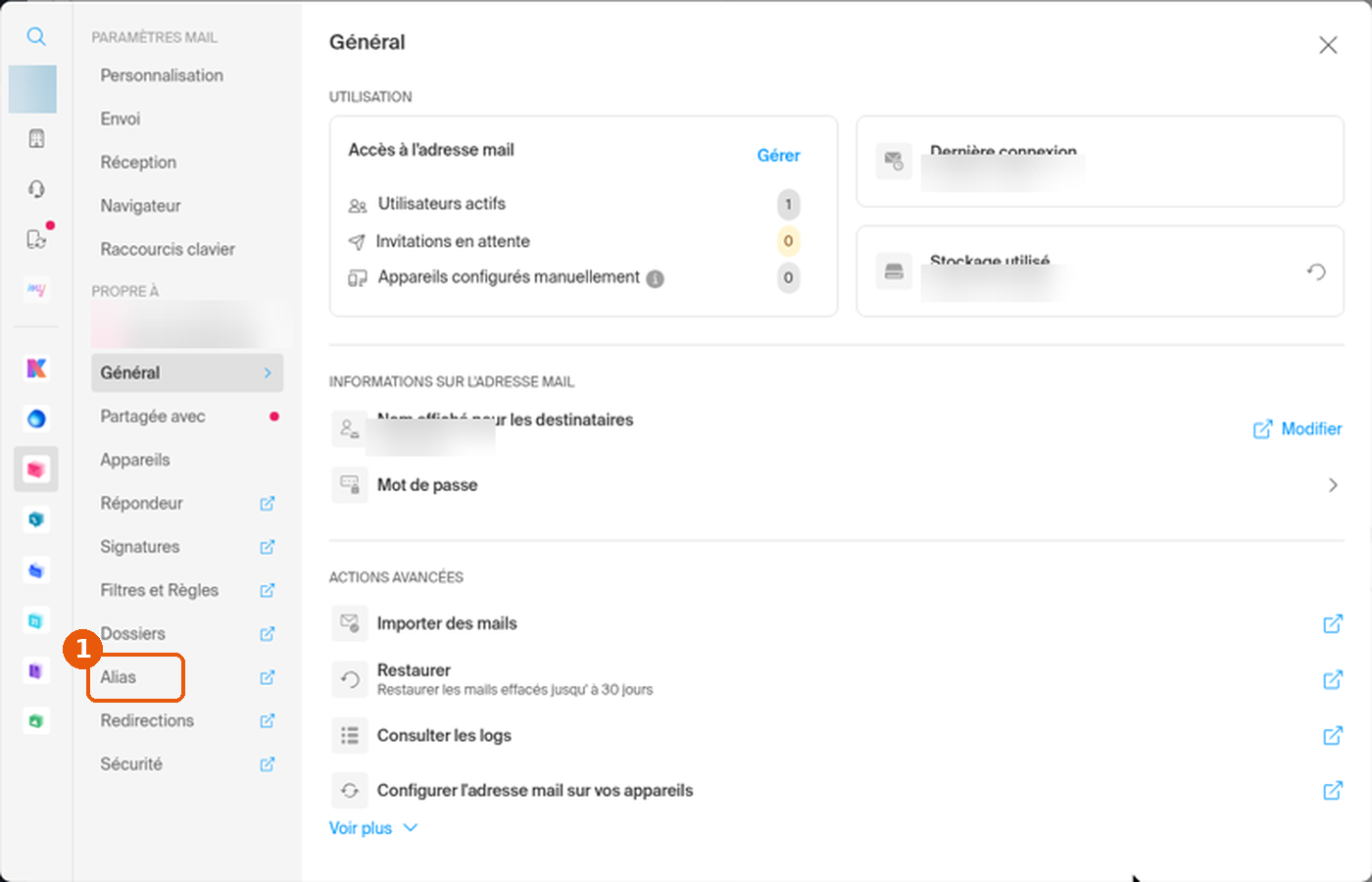Click Configurer l'adresse mail sur vos appareils
This screenshot has width=1372, height=882.
pos(535,791)
